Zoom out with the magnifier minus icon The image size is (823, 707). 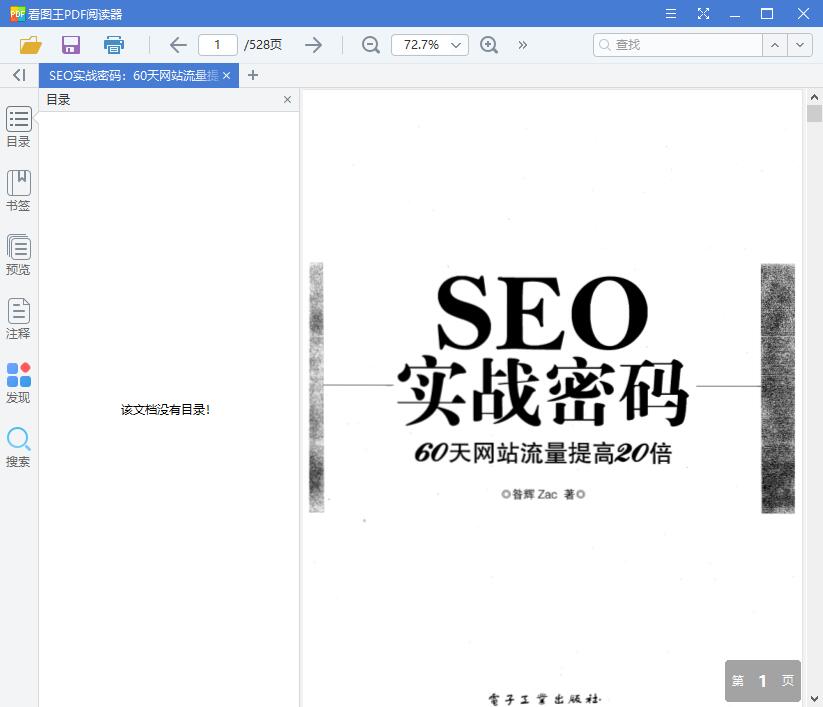pos(370,44)
